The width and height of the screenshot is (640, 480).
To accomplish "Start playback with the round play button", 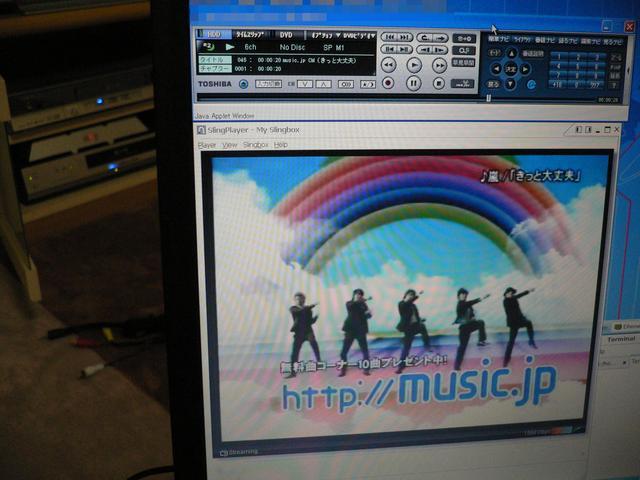I will pyautogui.click(x=414, y=65).
